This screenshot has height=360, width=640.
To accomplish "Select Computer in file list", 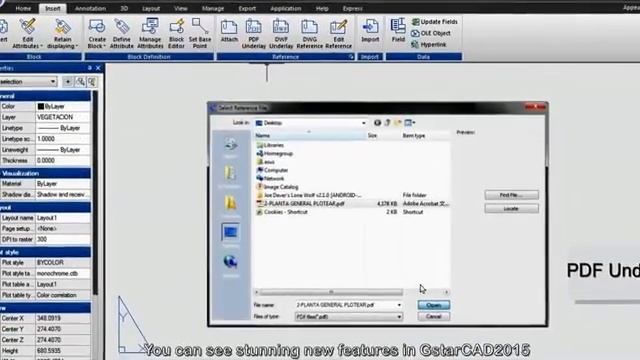I will tap(272, 170).
